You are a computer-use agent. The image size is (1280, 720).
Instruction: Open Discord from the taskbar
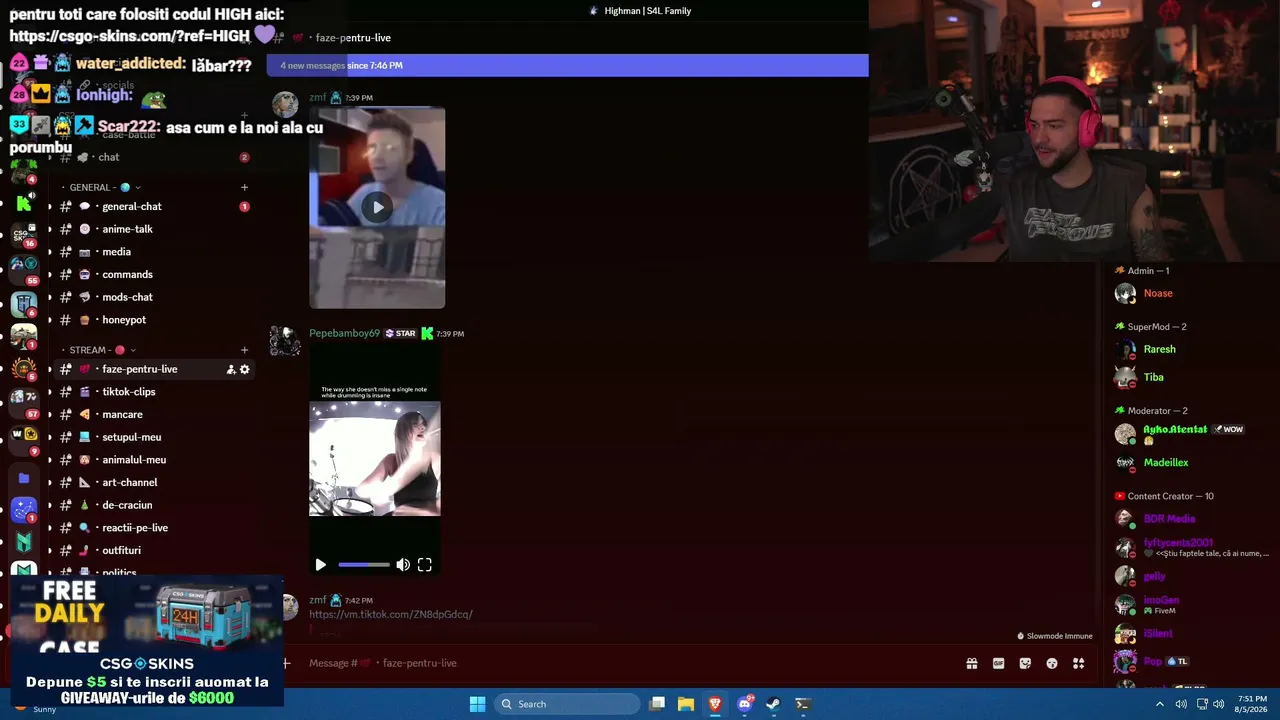(x=744, y=704)
